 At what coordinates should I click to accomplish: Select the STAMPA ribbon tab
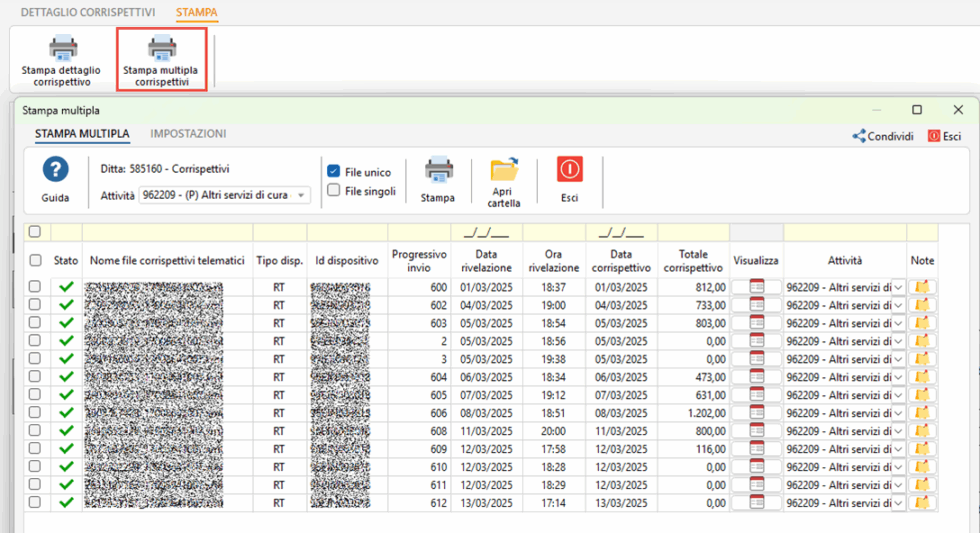click(x=197, y=12)
